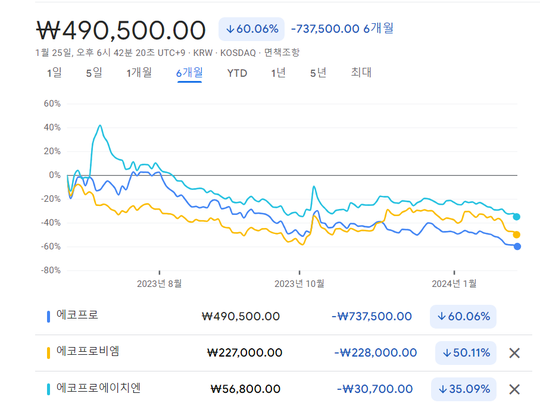Remove 에코프로비엠 comparison with X

[515, 353]
